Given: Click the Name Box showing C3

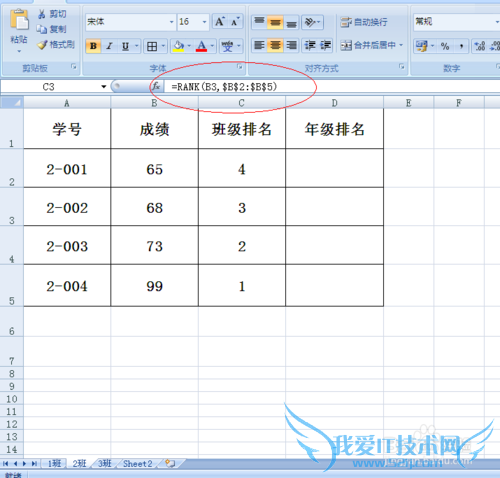Looking at the screenshot, I should tap(49, 87).
